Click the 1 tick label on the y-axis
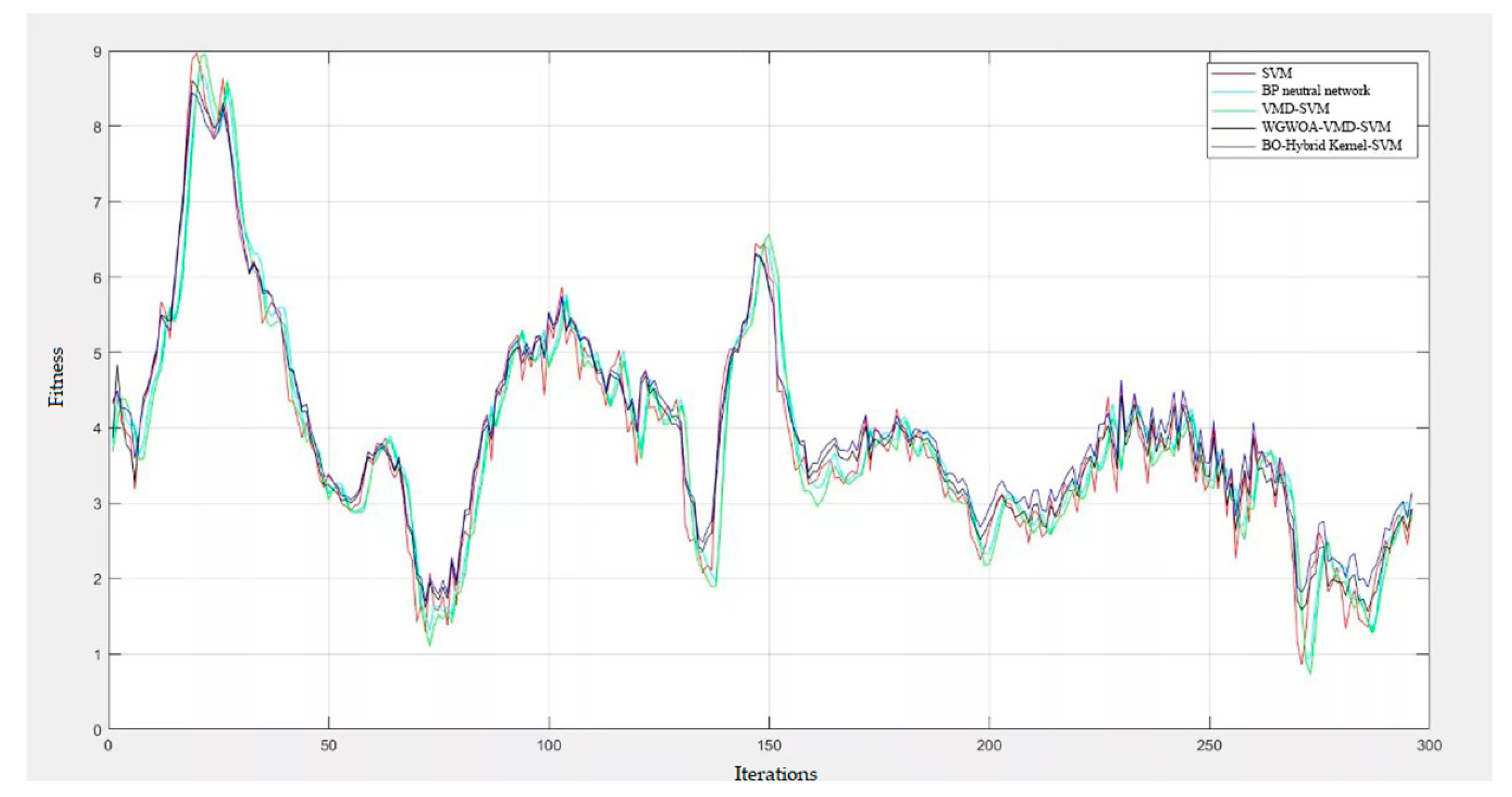 pos(98,655)
